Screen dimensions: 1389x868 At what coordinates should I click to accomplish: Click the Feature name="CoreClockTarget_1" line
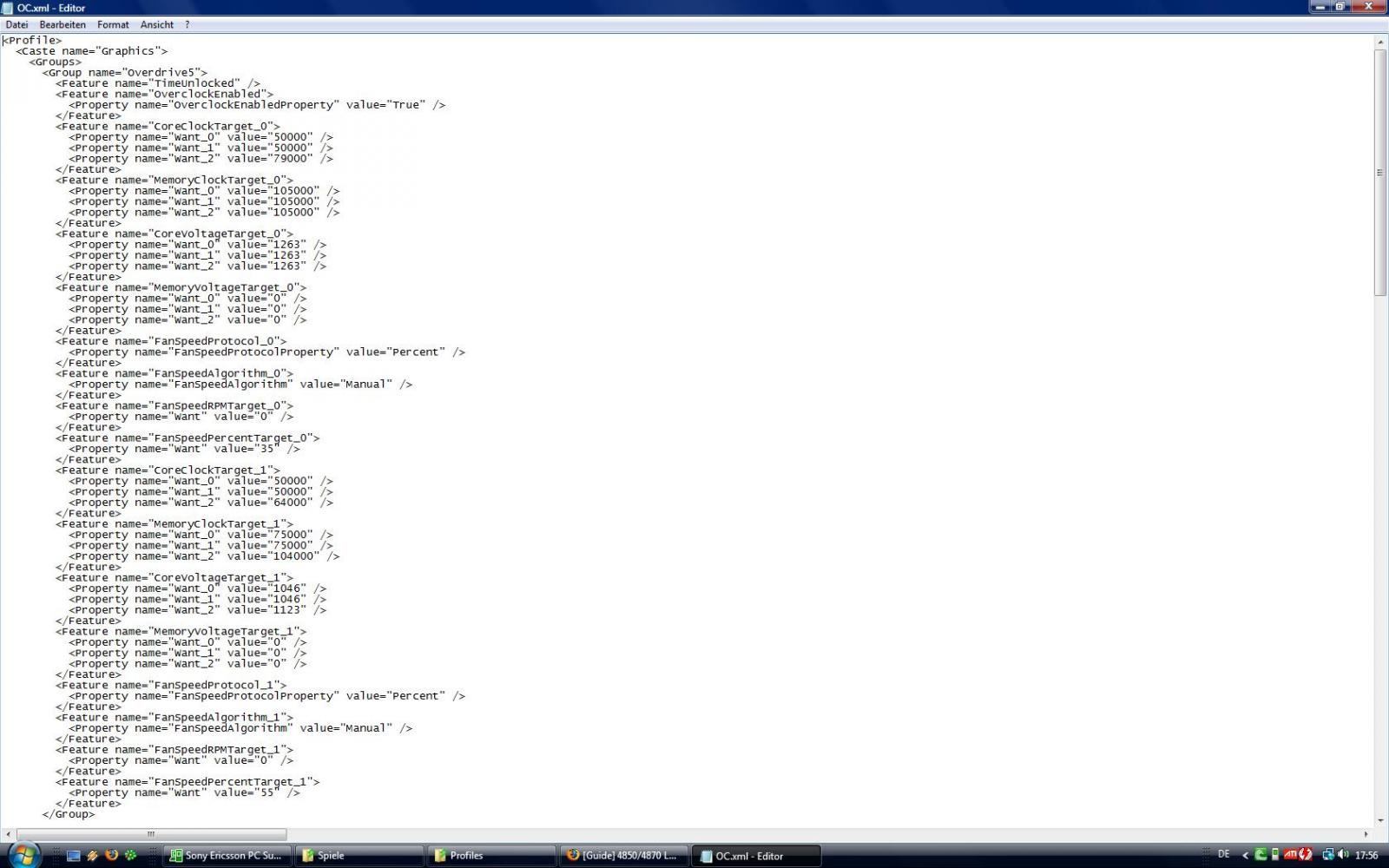(x=168, y=470)
